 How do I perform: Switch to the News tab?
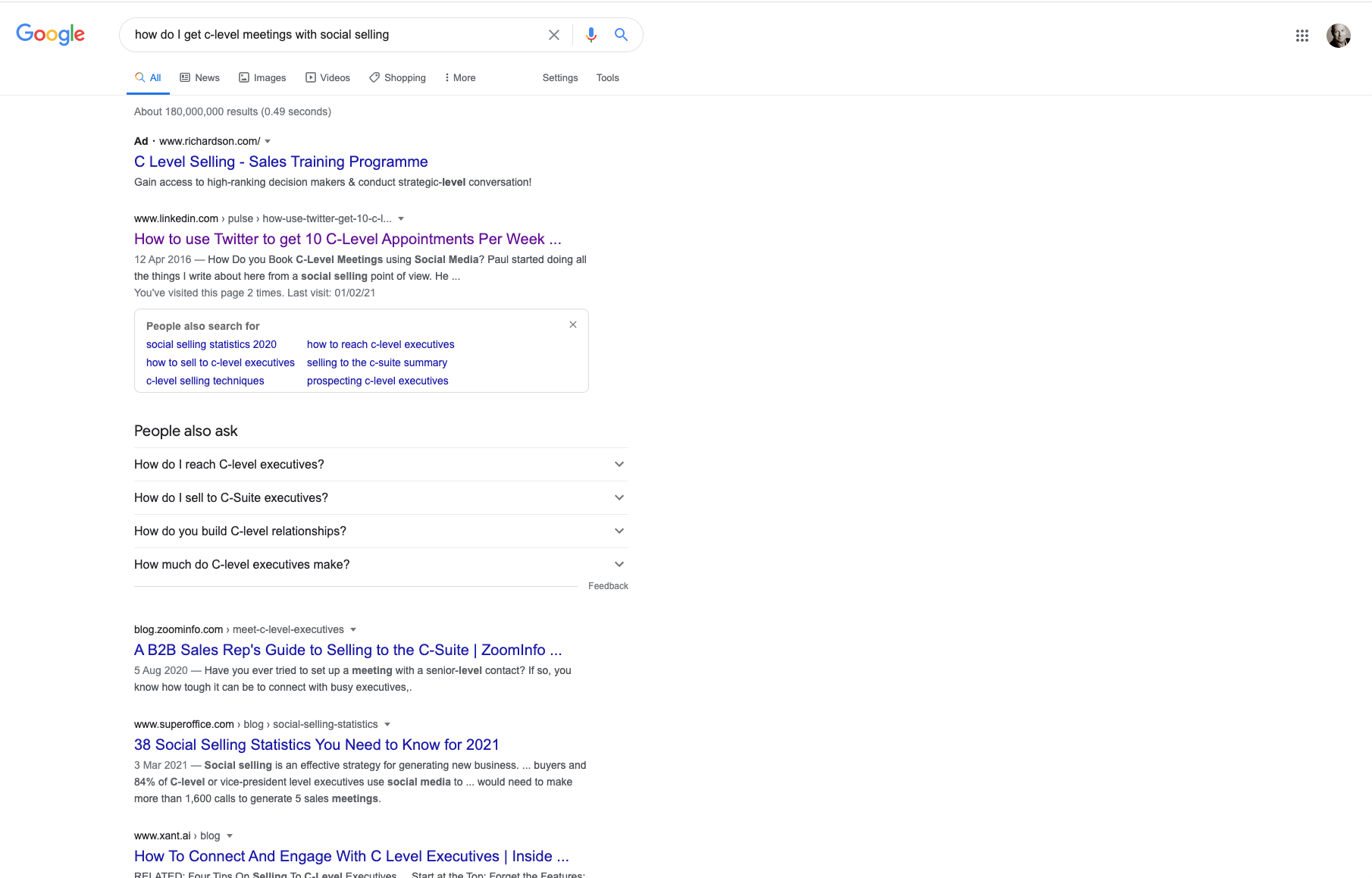[x=199, y=77]
